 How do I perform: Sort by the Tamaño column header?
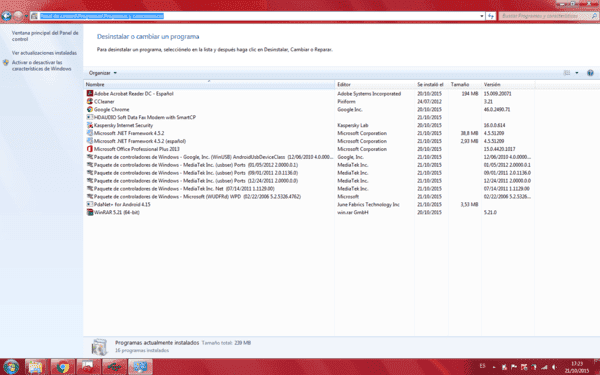465,84
